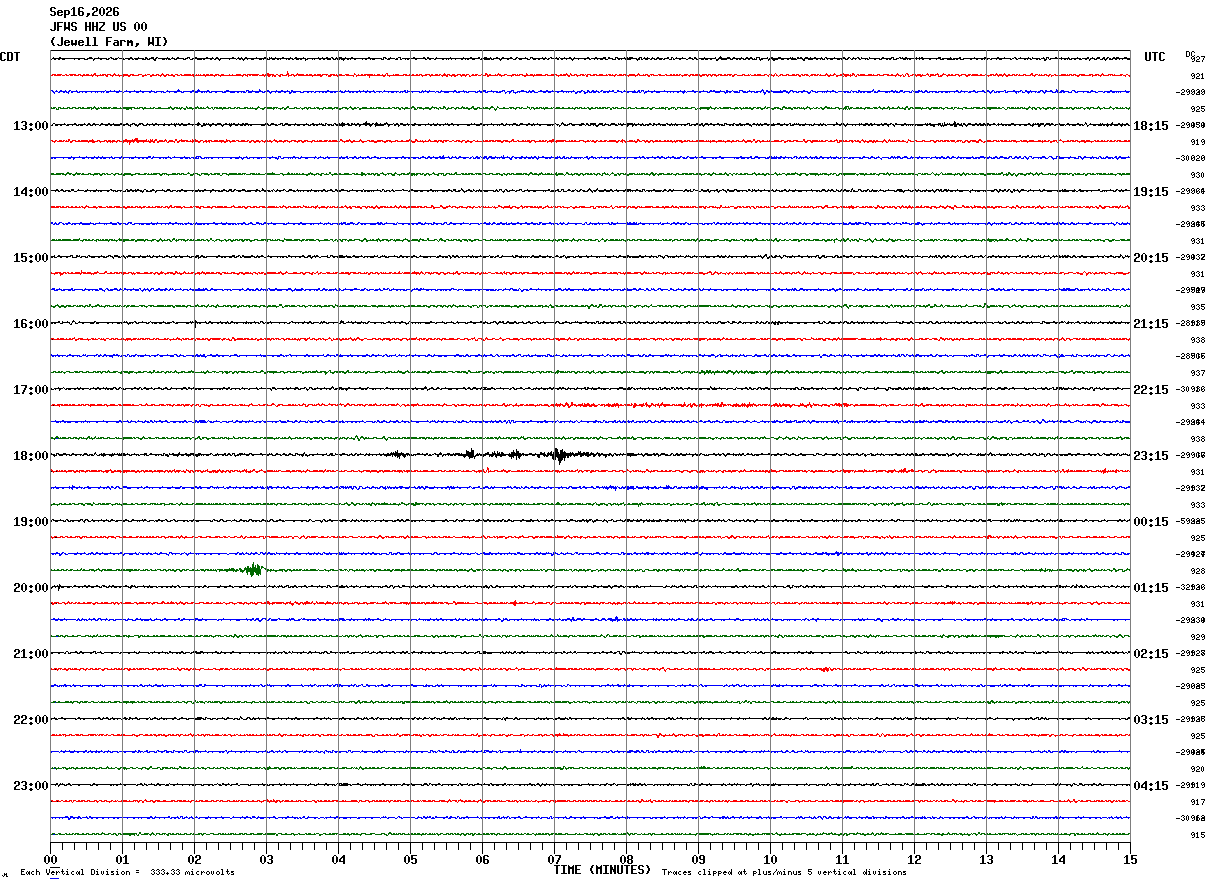Click the vertical division microvolts note

128,873
